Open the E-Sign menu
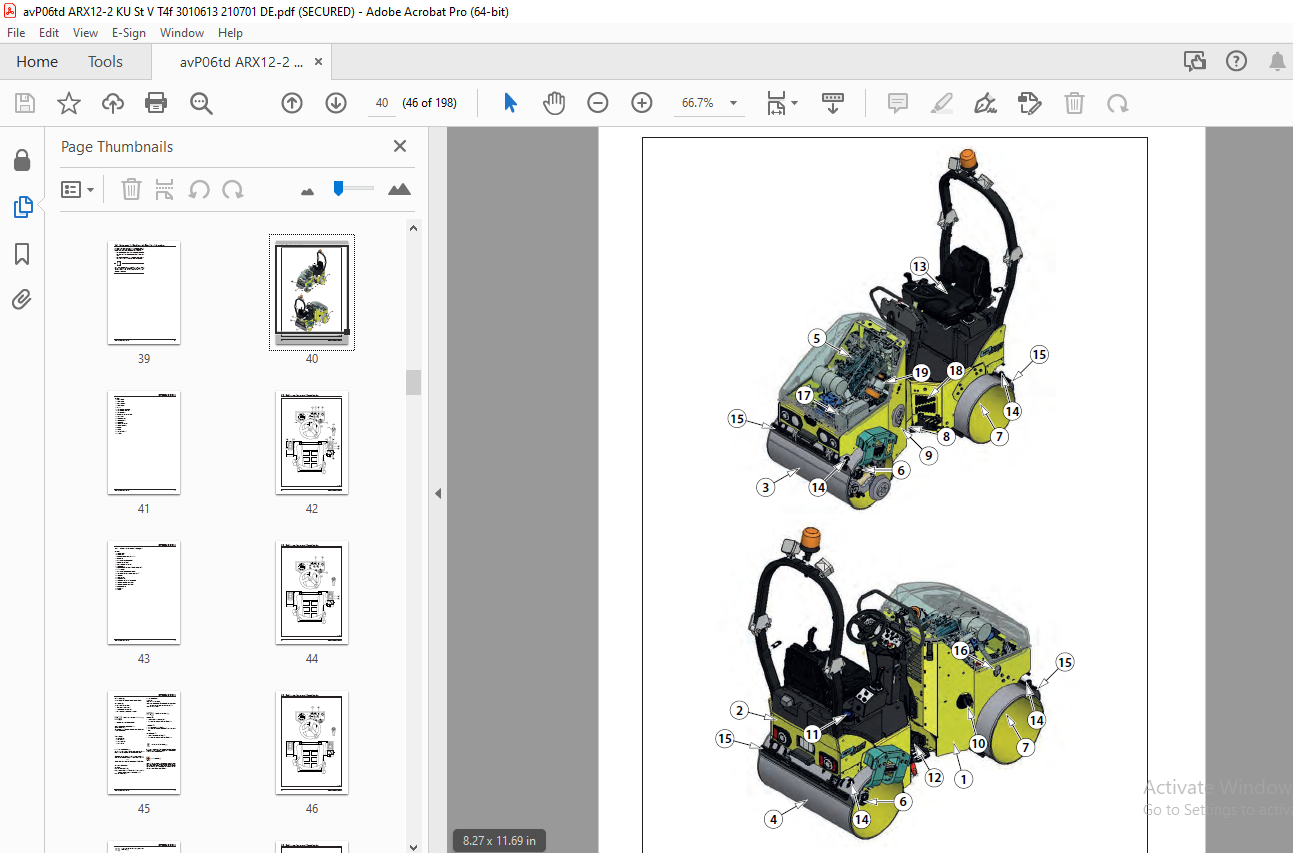Screen dimensions: 1293x853 (x=129, y=32)
